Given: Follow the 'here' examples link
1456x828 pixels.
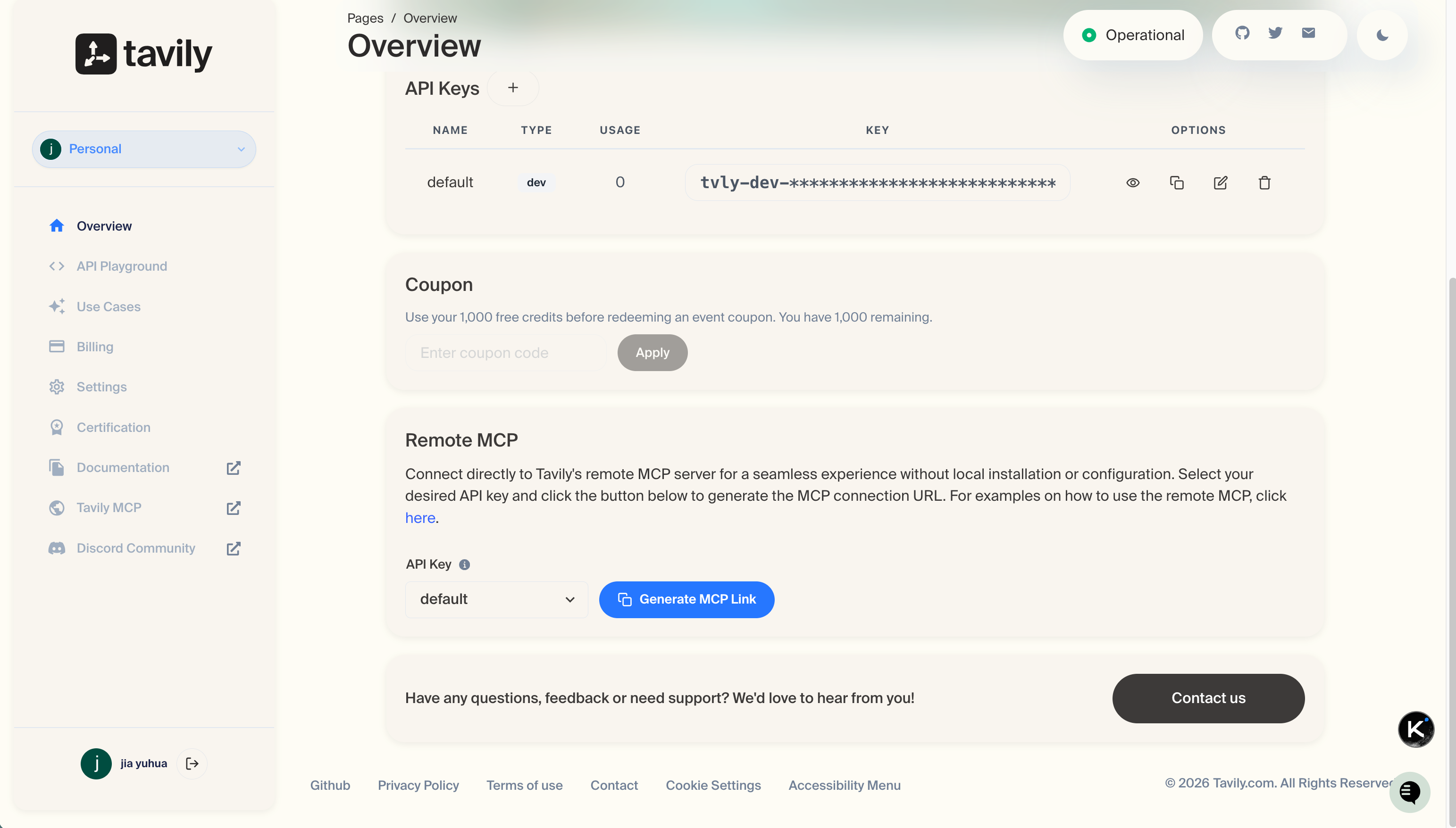Looking at the screenshot, I should [420, 518].
